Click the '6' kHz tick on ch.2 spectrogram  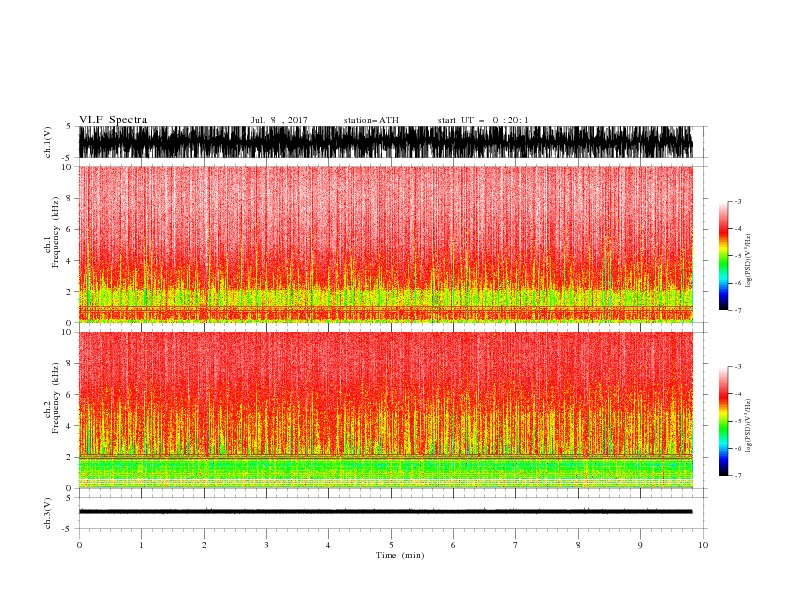[70, 395]
